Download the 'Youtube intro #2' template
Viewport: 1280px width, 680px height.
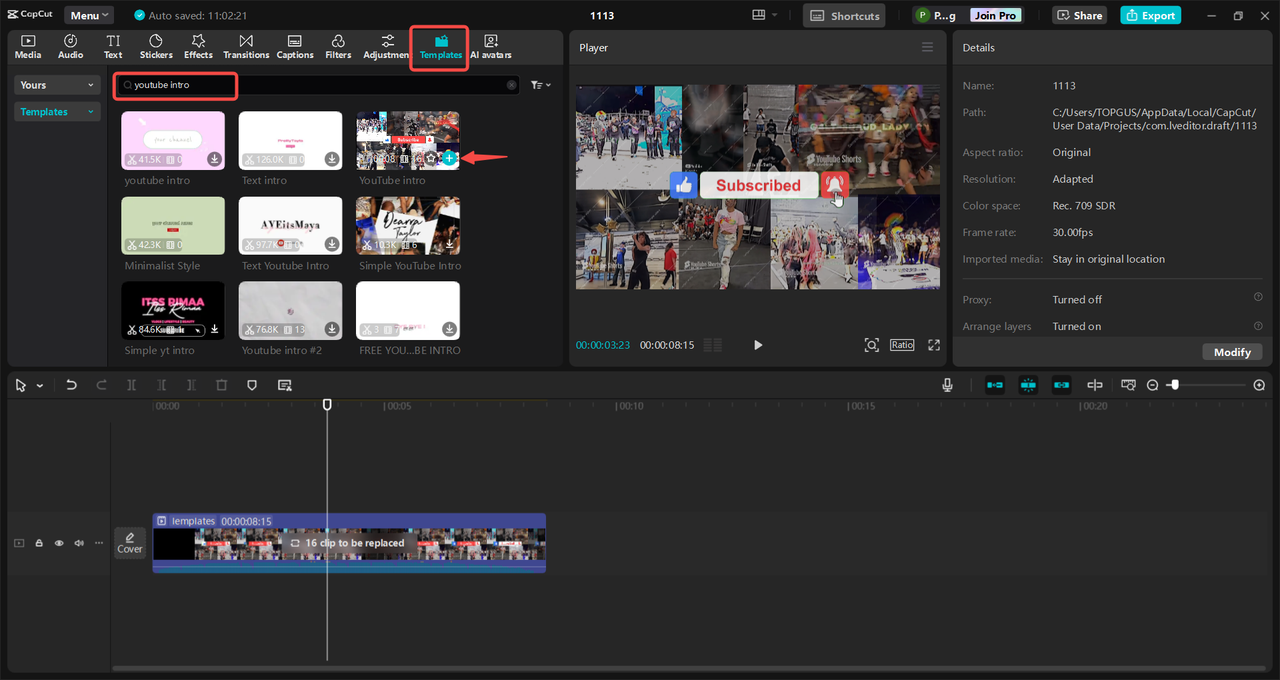(x=331, y=329)
